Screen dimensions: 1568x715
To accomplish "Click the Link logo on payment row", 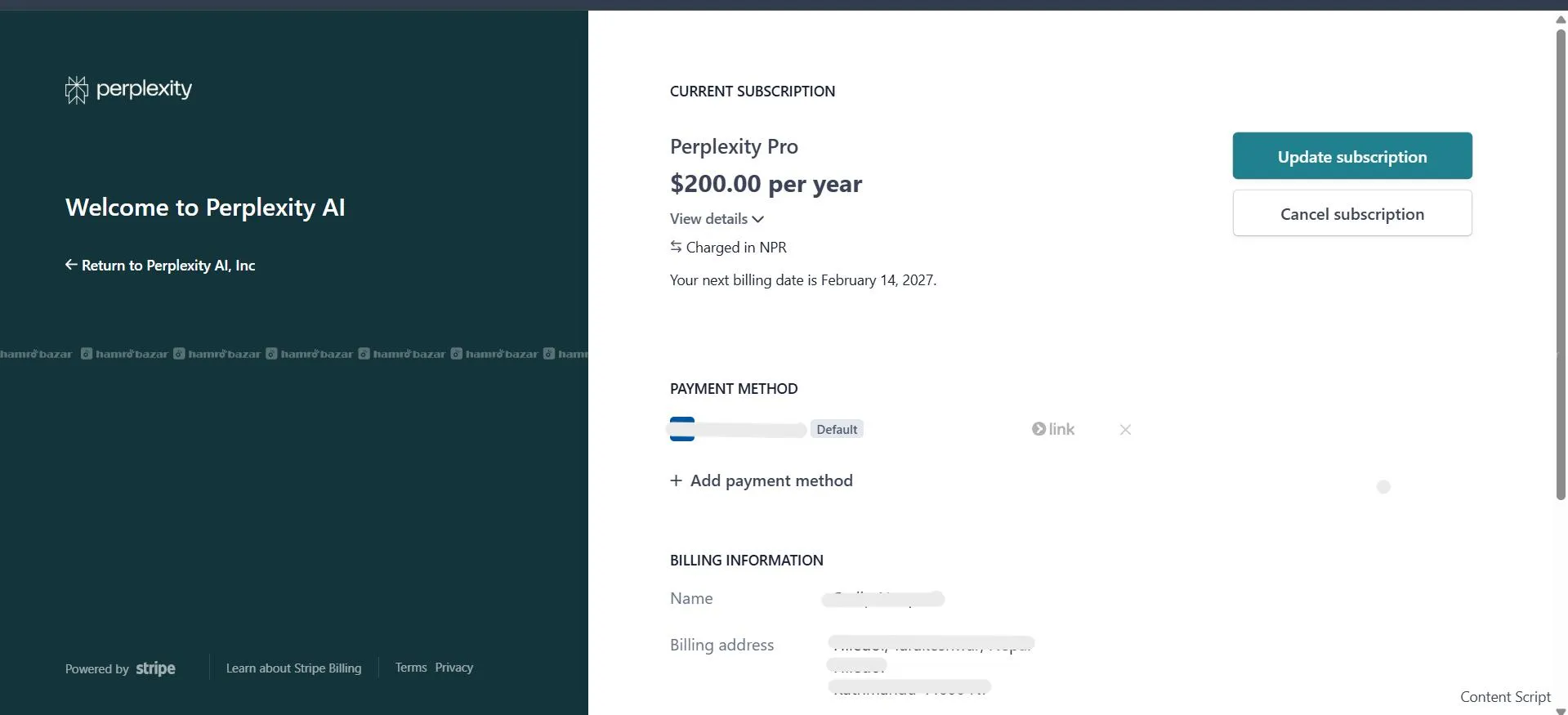I will tap(1053, 429).
